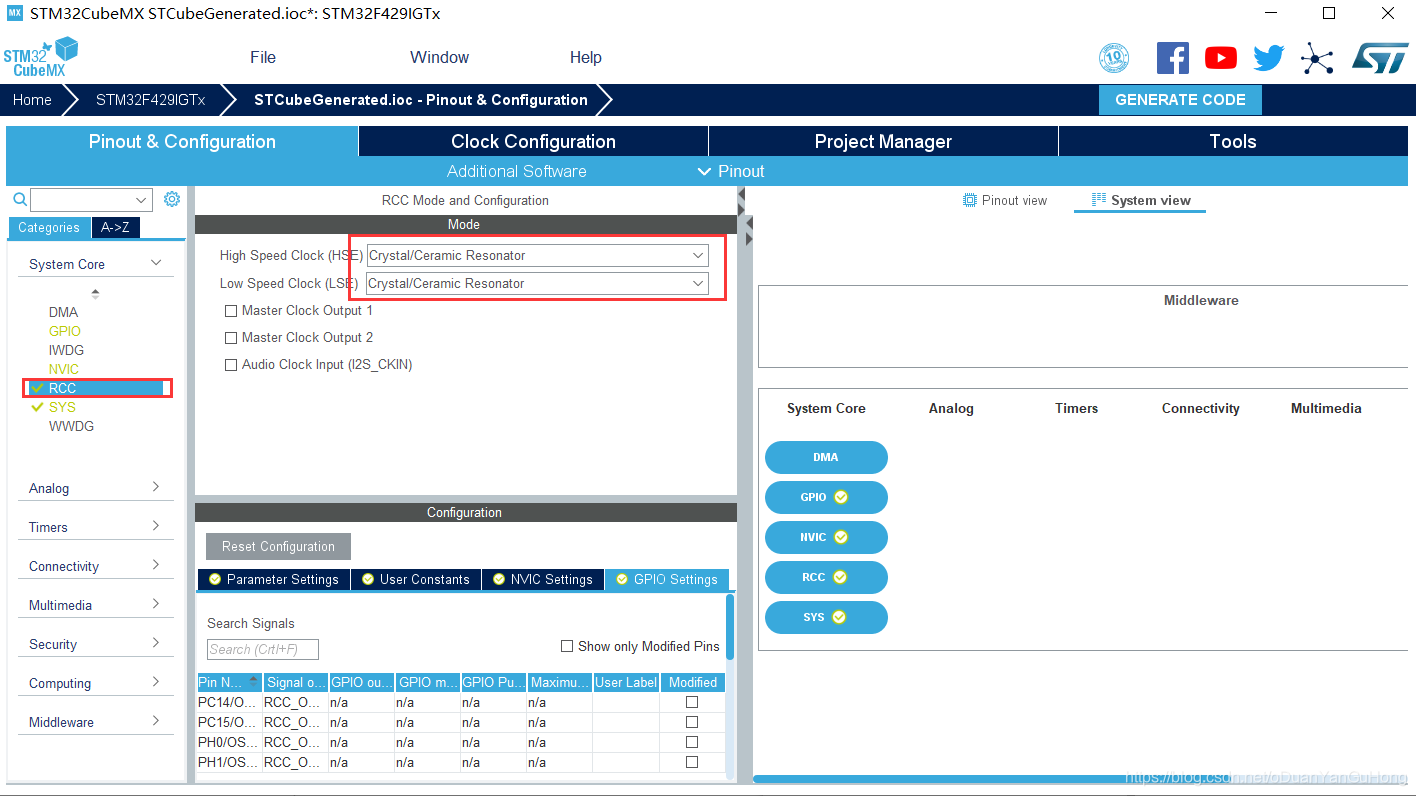This screenshot has width=1416, height=796.
Task: Tick Modified checkbox for PC15 row
Action: [692, 722]
